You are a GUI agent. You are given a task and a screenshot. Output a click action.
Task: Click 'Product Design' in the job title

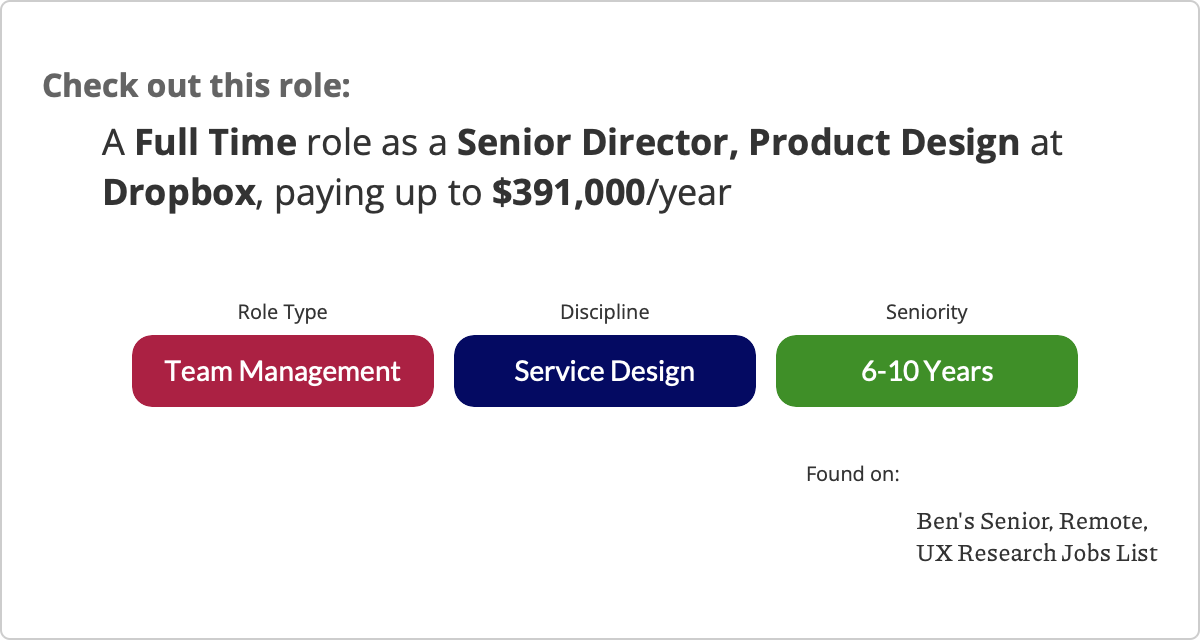pyautogui.click(x=884, y=144)
